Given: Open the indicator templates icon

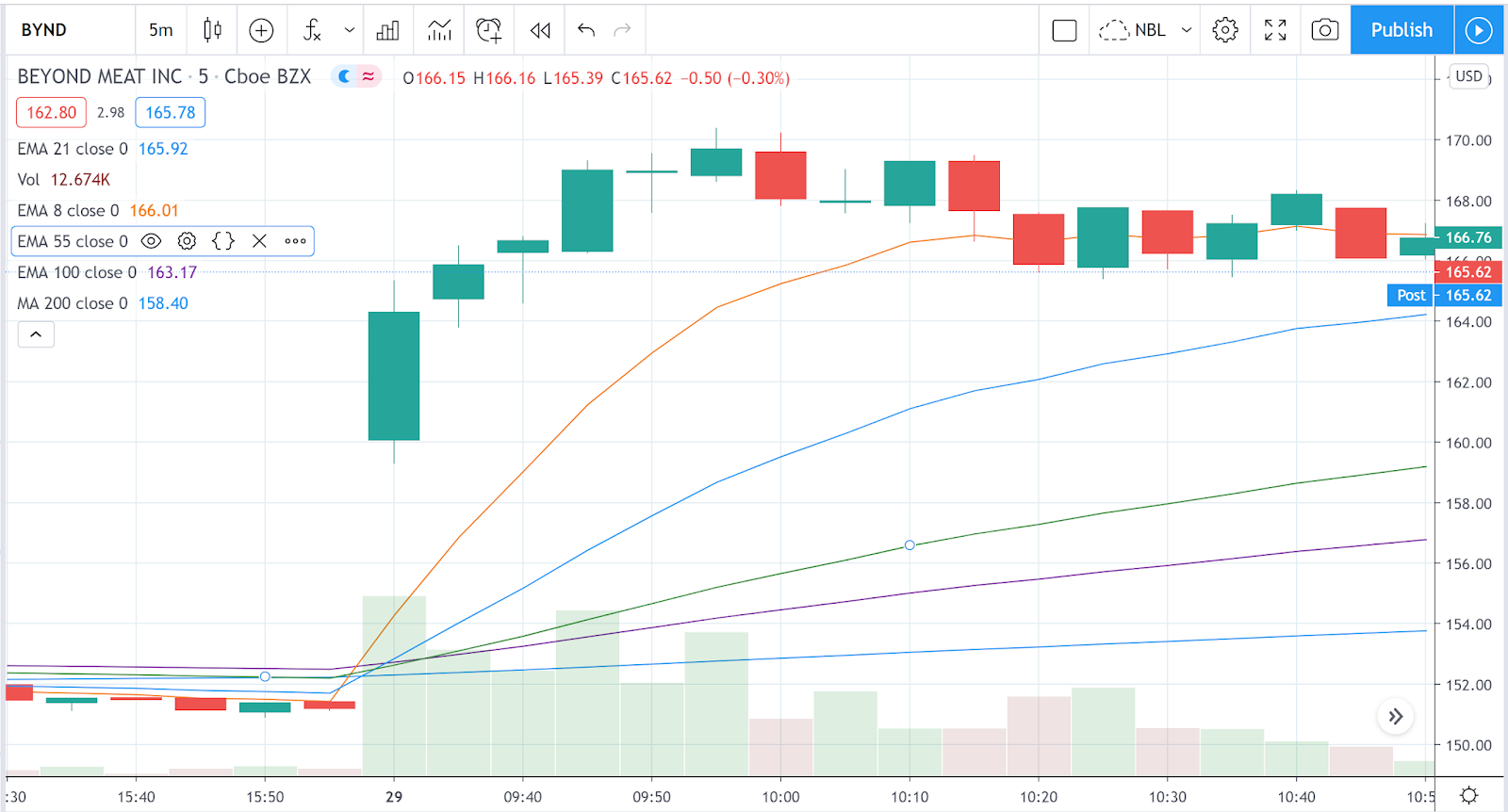Looking at the screenshot, I should 439,30.
